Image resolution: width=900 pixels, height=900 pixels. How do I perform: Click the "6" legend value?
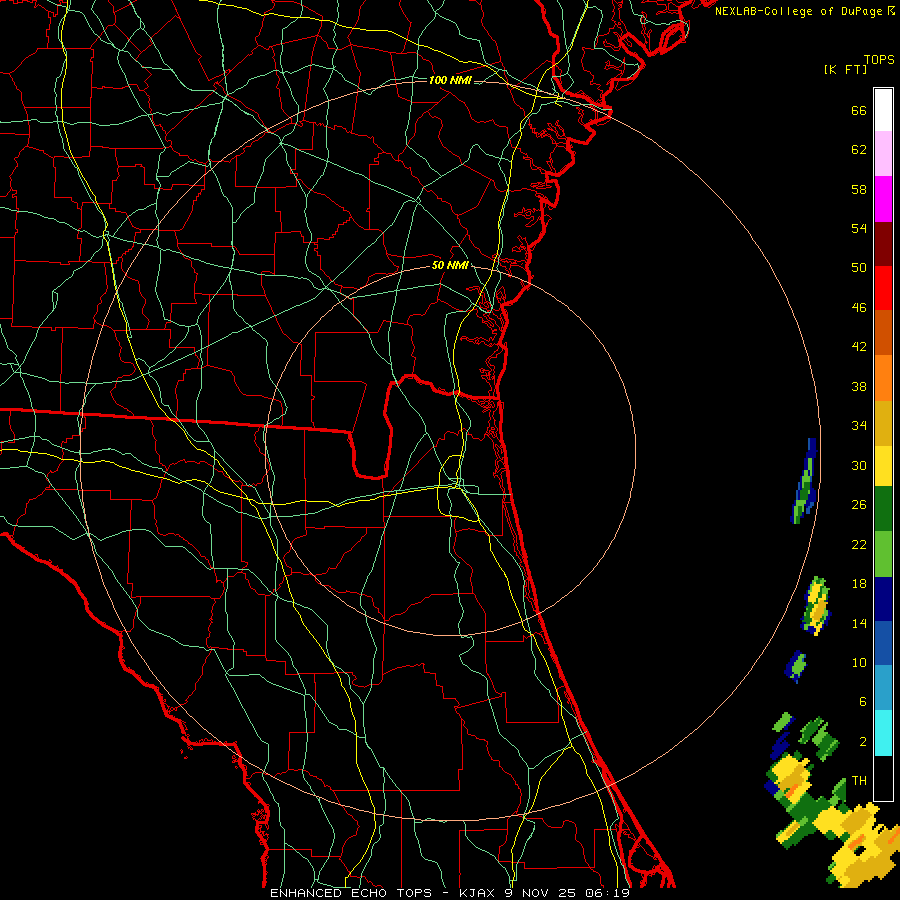(863, 702)
